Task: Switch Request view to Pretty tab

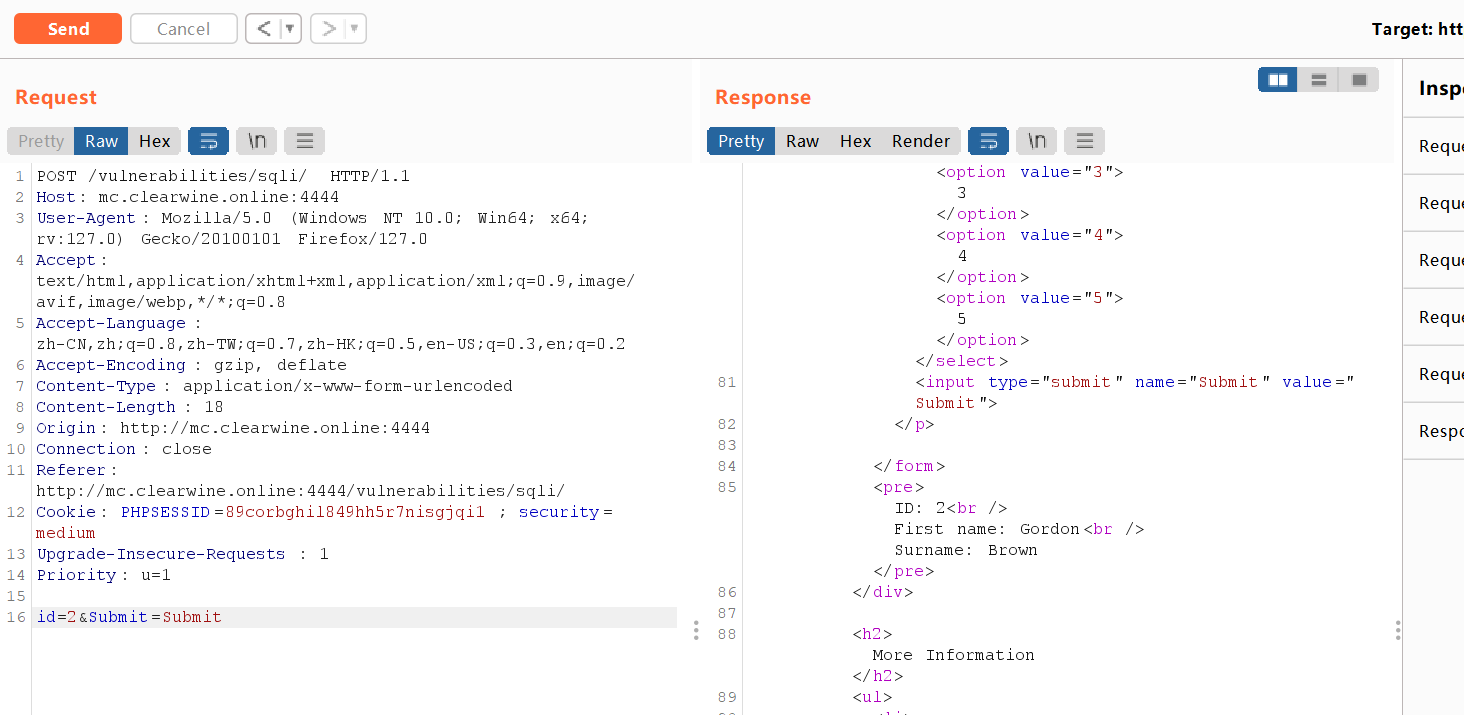Action: point(41,141)
